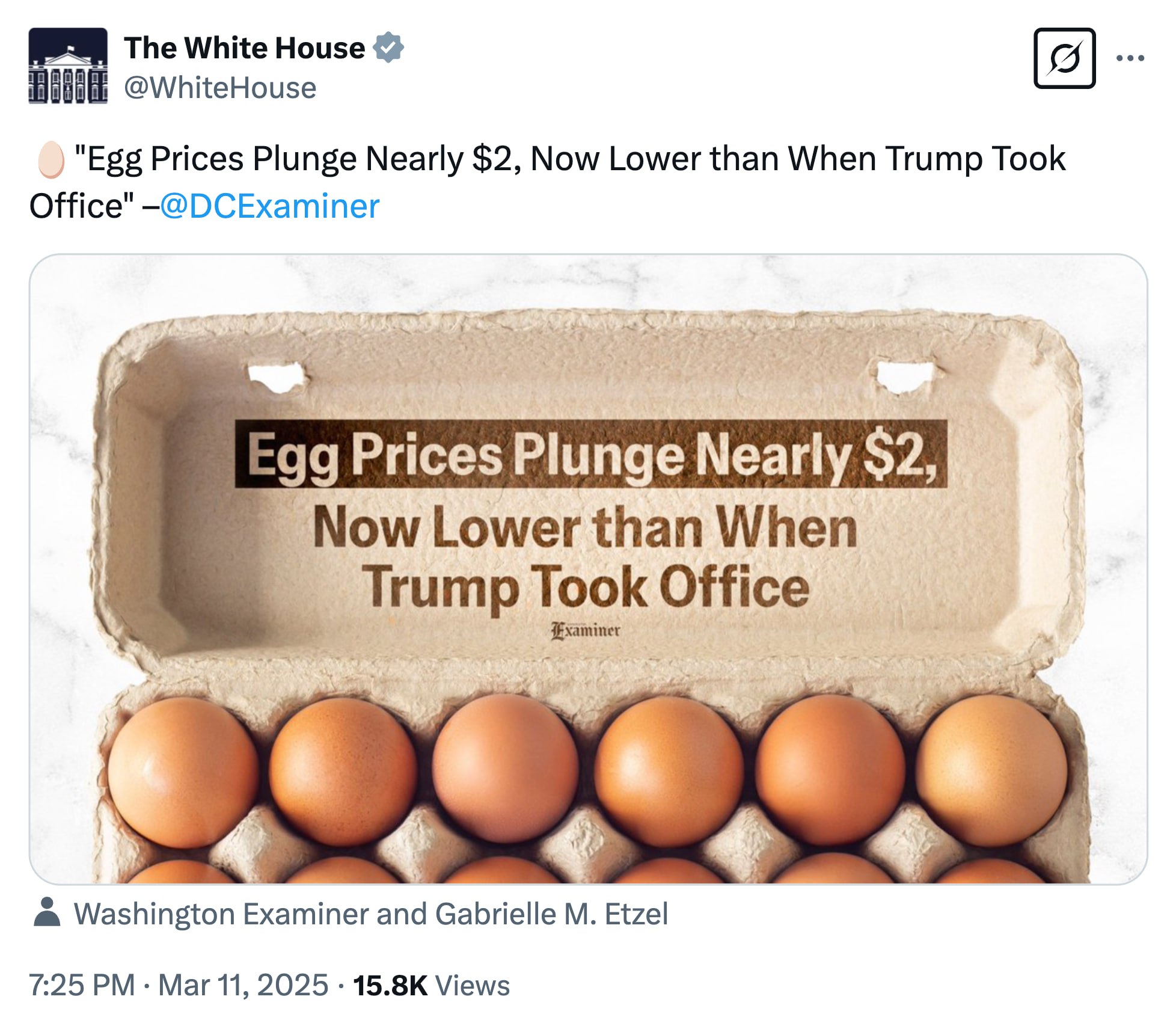Click the highlighted "Egg Prices Plunge Nearly $2," banner
Viewport: 1176px width, 1032px height.
click(x=590, y=454)
